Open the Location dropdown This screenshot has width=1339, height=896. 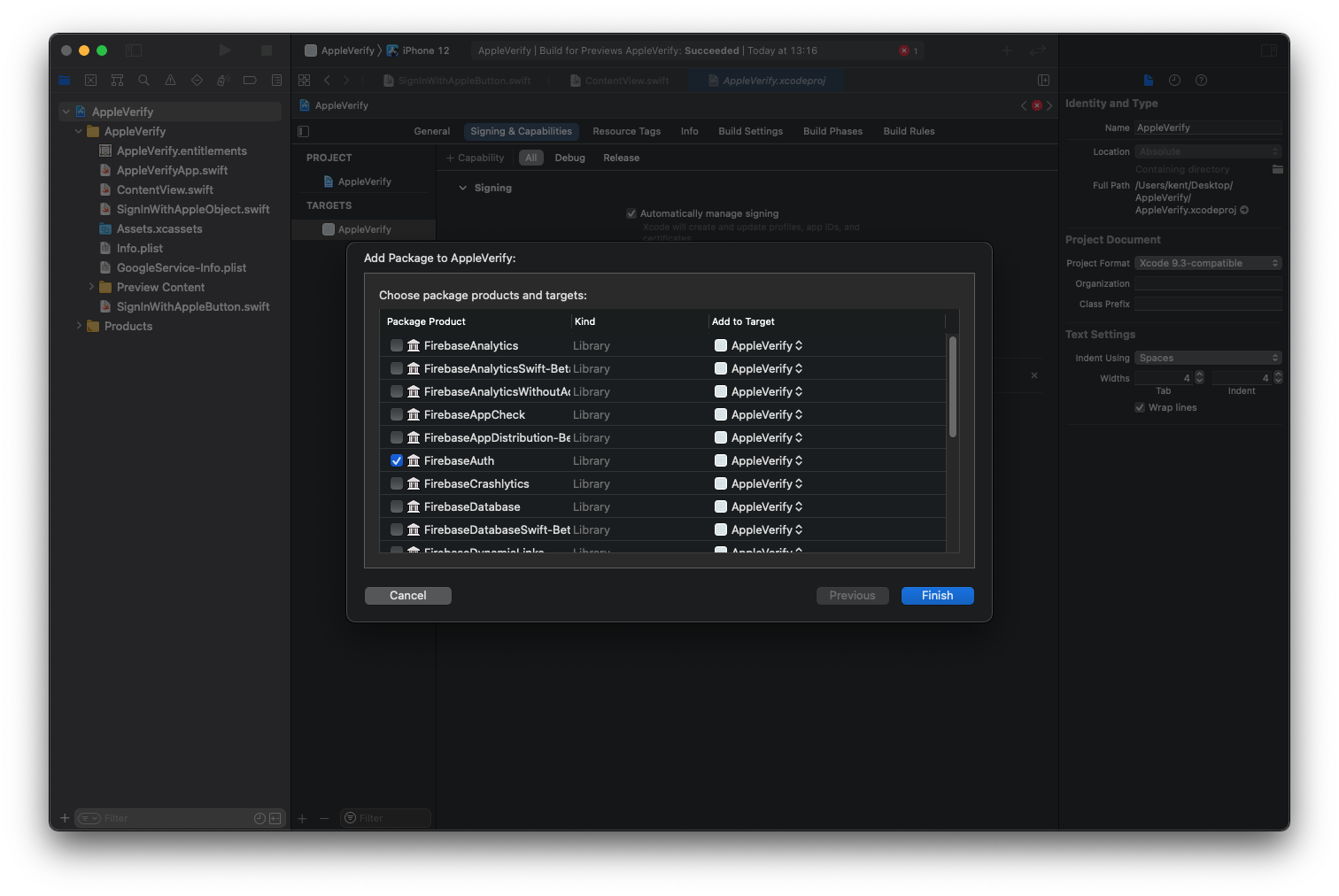coord(1208,151)
